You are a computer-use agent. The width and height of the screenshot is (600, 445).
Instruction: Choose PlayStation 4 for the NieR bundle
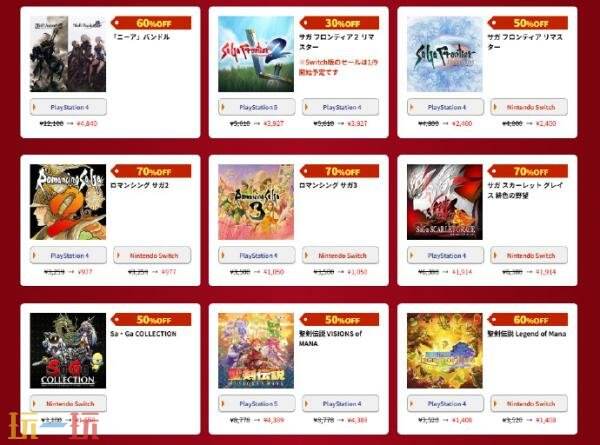click(x=68, y=107)
